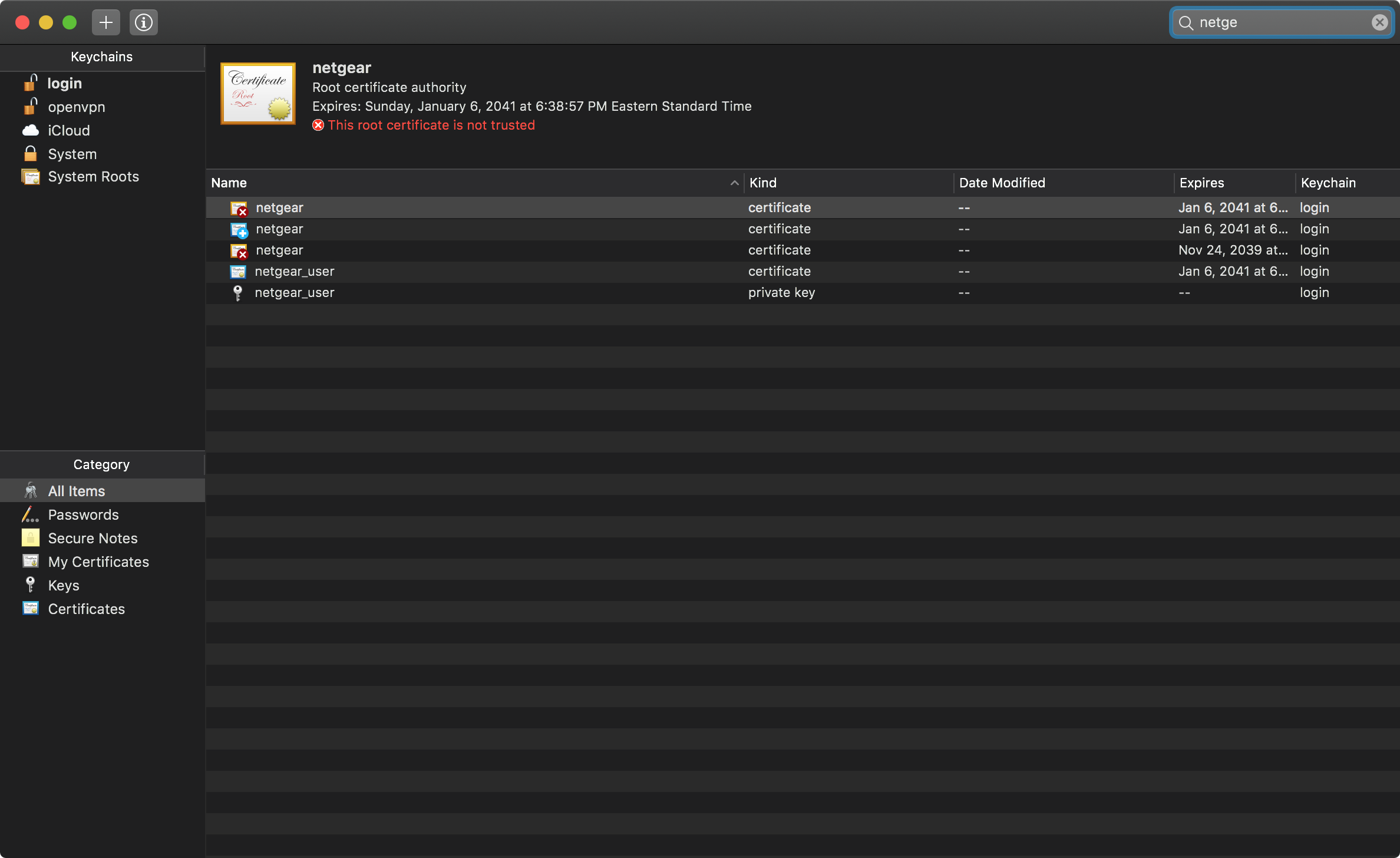Select the netgear_user certificate row
Image resolution: width=1400 pixels, height=858 pixels.
[294, 272]
